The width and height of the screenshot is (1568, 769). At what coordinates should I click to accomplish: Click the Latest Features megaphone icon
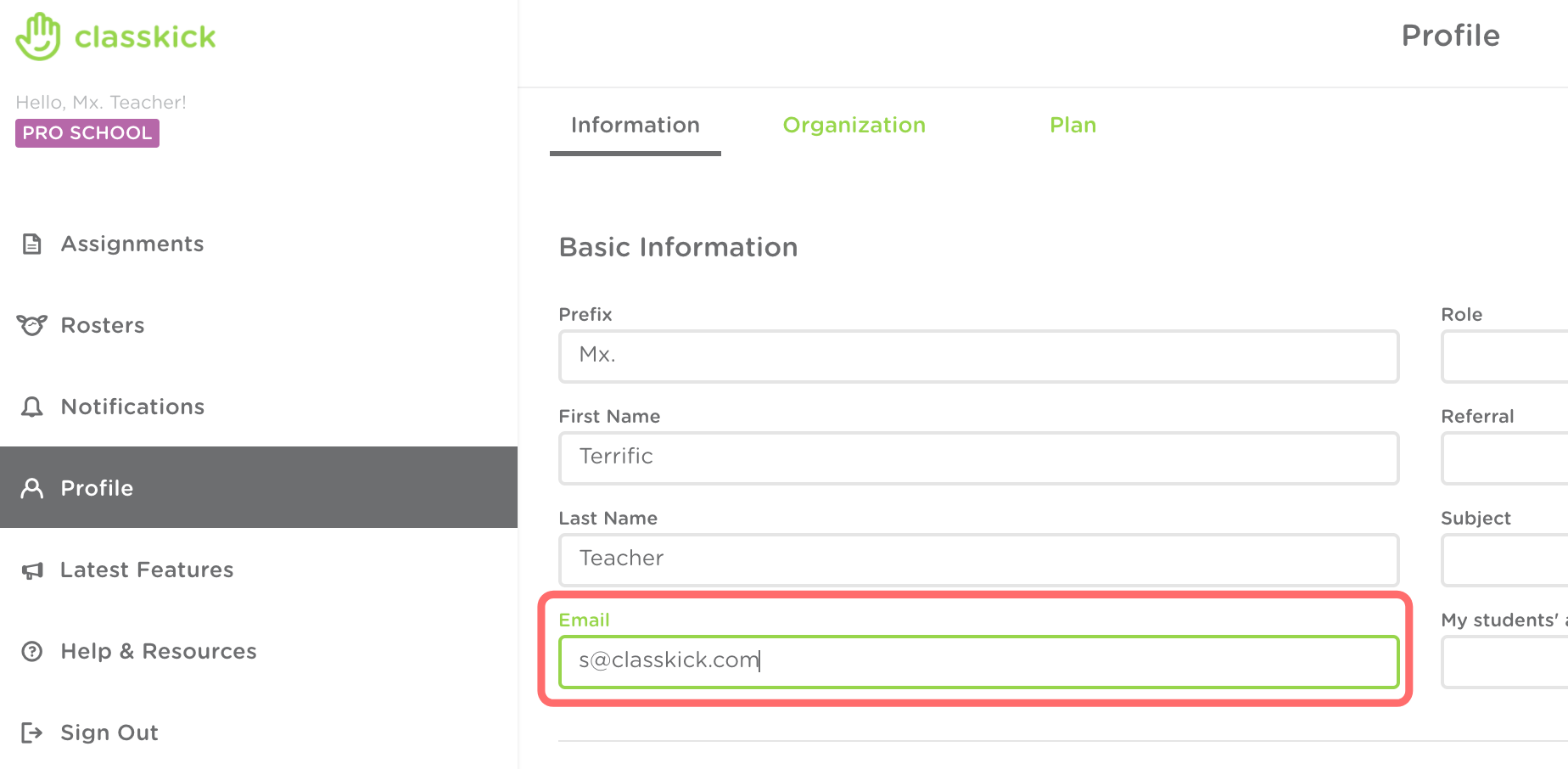tap(31, 570)
